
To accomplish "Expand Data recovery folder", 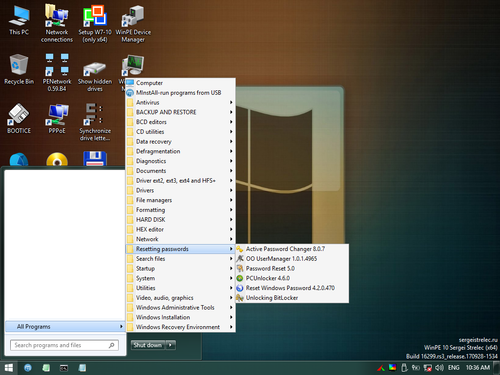I will (180, 141).
